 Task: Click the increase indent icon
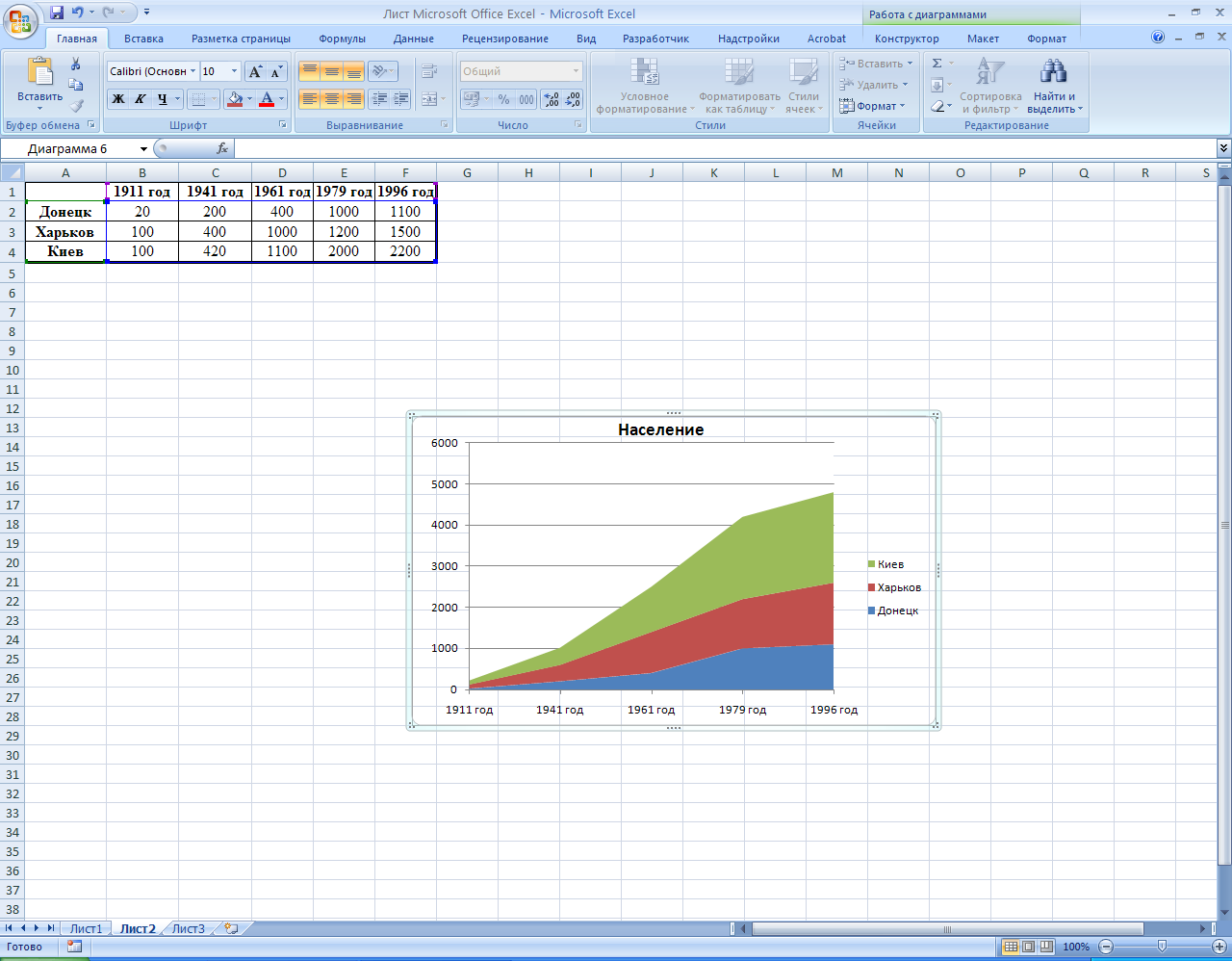(401, 98)
